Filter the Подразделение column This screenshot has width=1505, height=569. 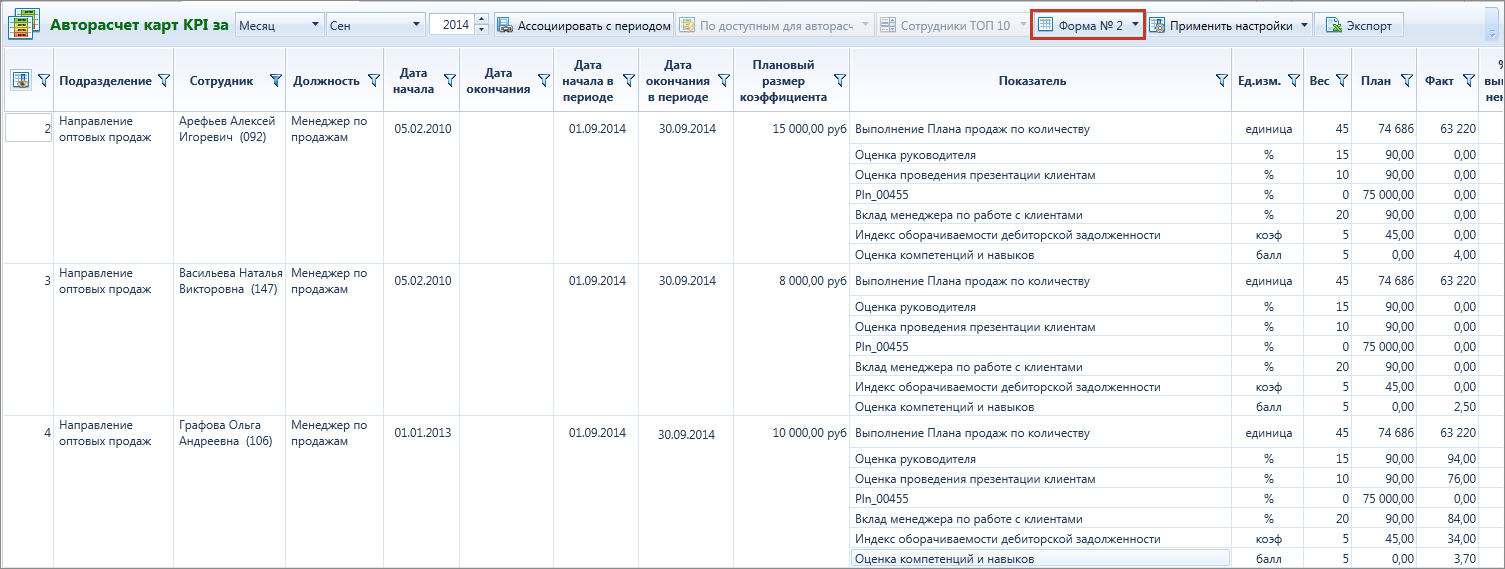(165, 81)
